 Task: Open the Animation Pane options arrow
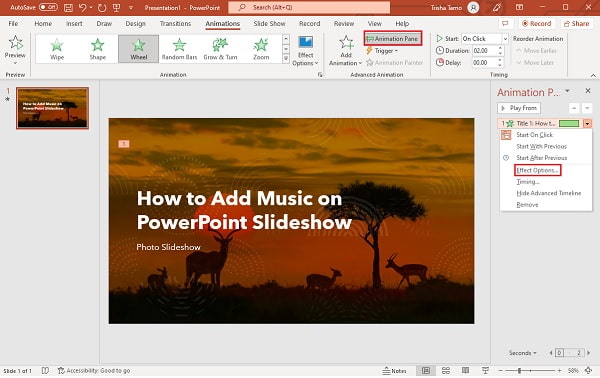tap(567, 91)
